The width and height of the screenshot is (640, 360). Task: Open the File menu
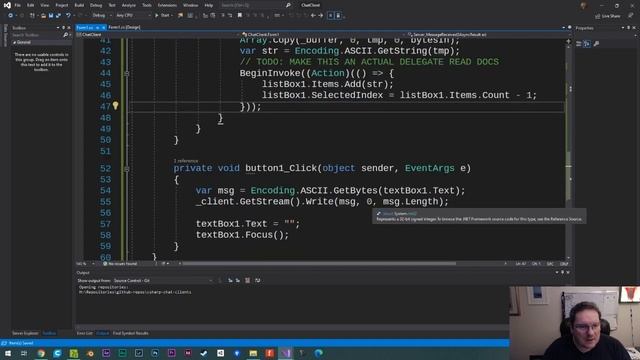pyautogui.click(x=18, y=5)
